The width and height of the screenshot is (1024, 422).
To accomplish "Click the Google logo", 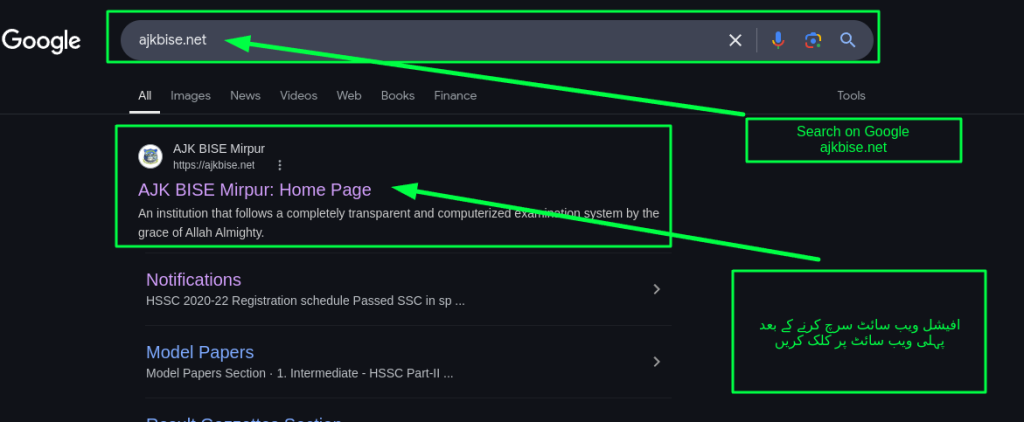I will (41, 41).
